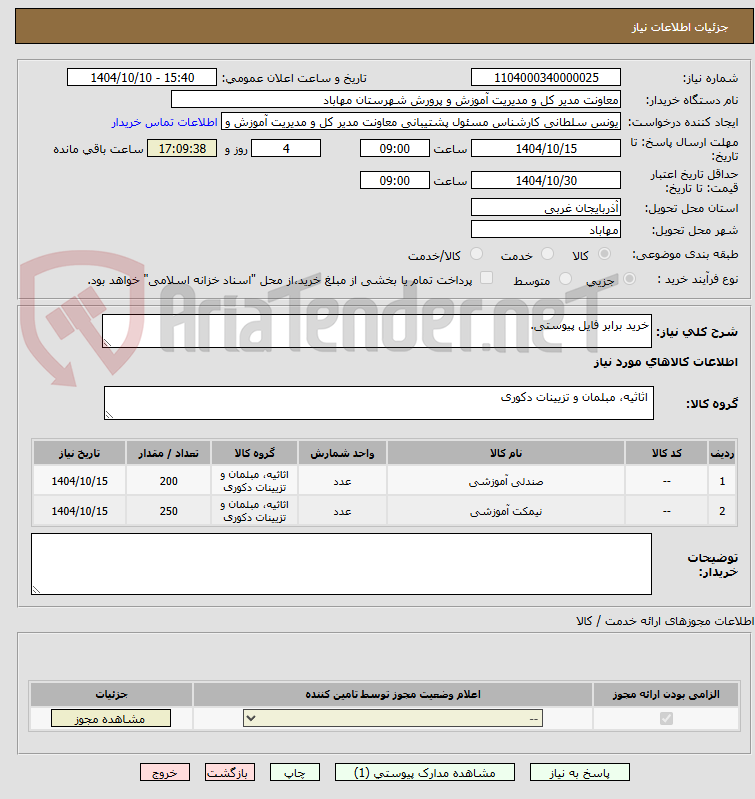
Task: Select the خدمت radio button
Action: [548, 254]
